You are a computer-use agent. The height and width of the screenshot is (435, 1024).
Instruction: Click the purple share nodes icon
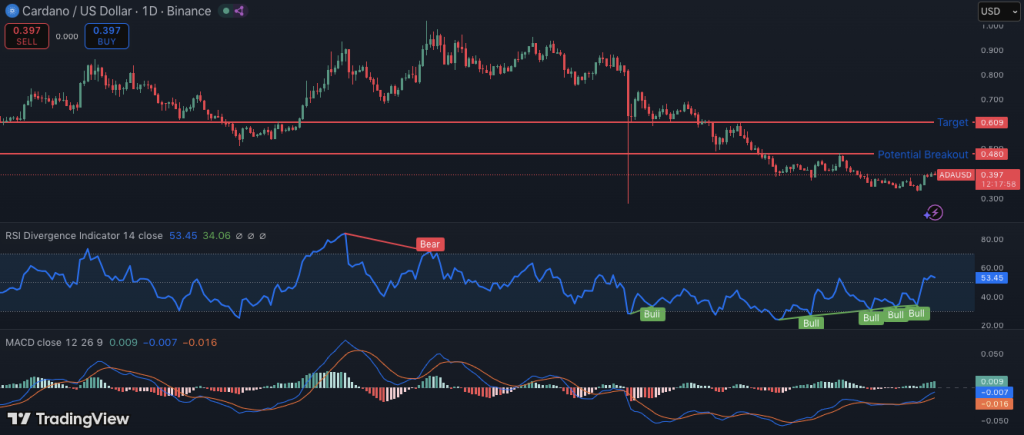pyautogui.click(x=240, y=11)
